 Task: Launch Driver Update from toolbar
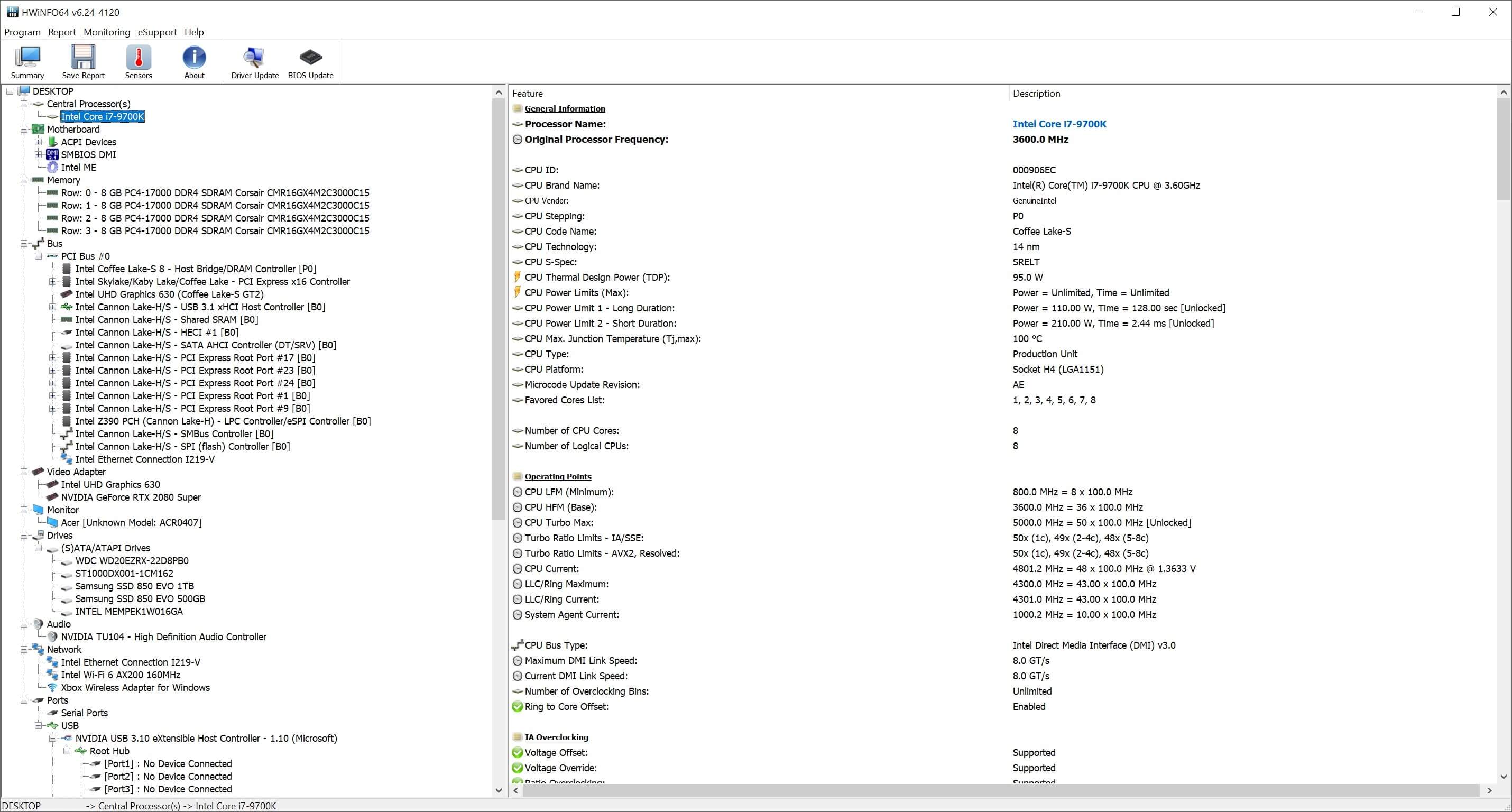tap(255, 62)
